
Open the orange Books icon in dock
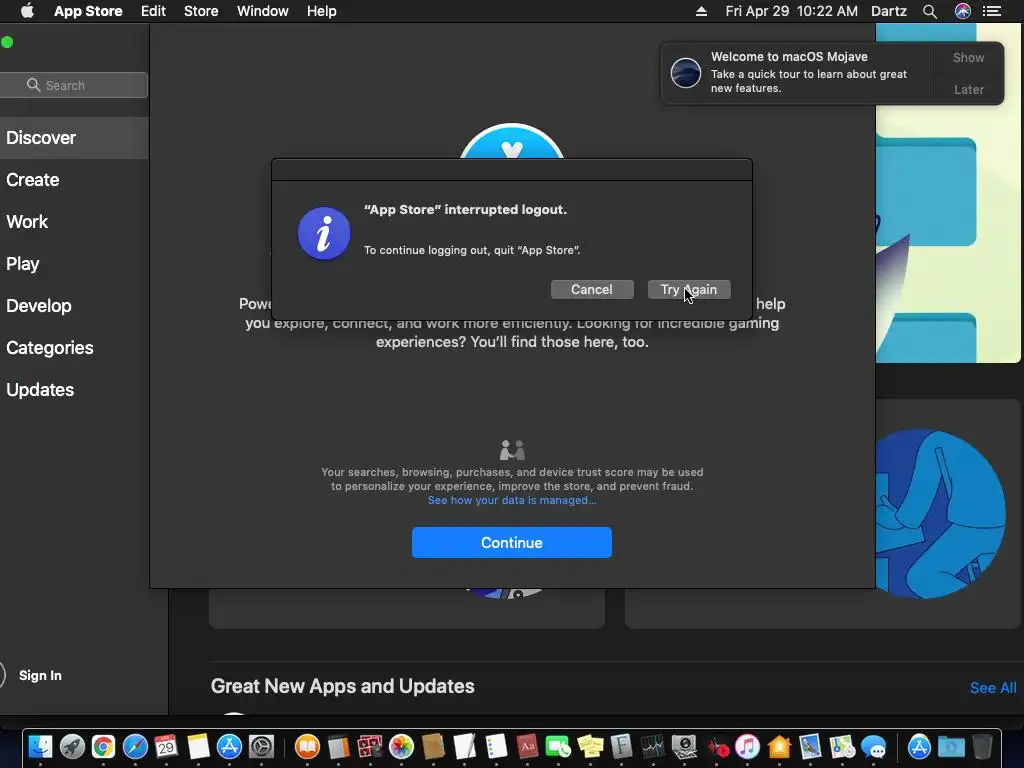(307, 746)
